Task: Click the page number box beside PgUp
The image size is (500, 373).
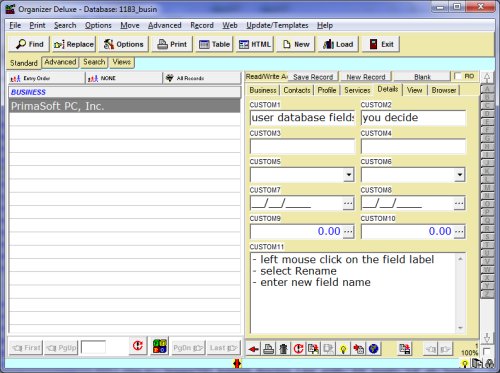Action: click(93, 348)
